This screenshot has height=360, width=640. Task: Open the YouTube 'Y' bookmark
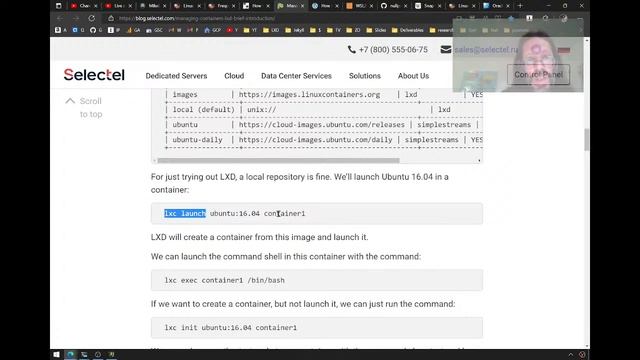click(x=232, y=30)
